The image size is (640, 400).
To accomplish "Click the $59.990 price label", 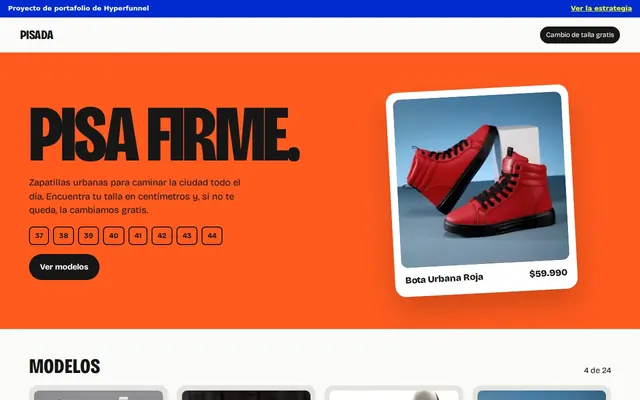I will click(548, 273).
